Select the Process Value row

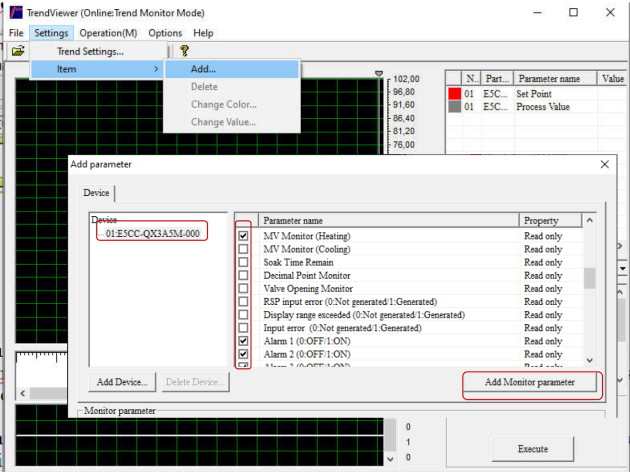536,107
